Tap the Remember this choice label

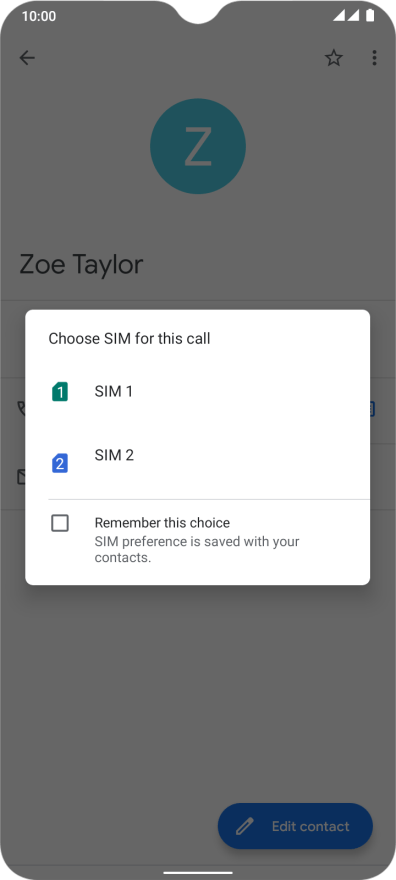162,523
